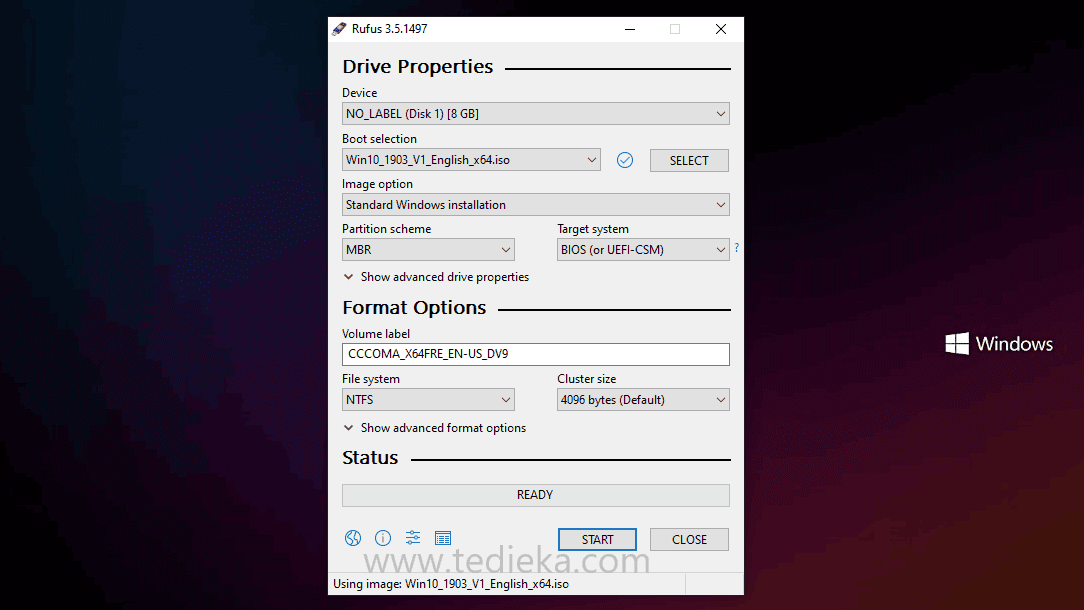This screenshot has width=1084, height=610.
Task: Click the Boot selection label
Action: pyautogui.click(x=379, y=138)
